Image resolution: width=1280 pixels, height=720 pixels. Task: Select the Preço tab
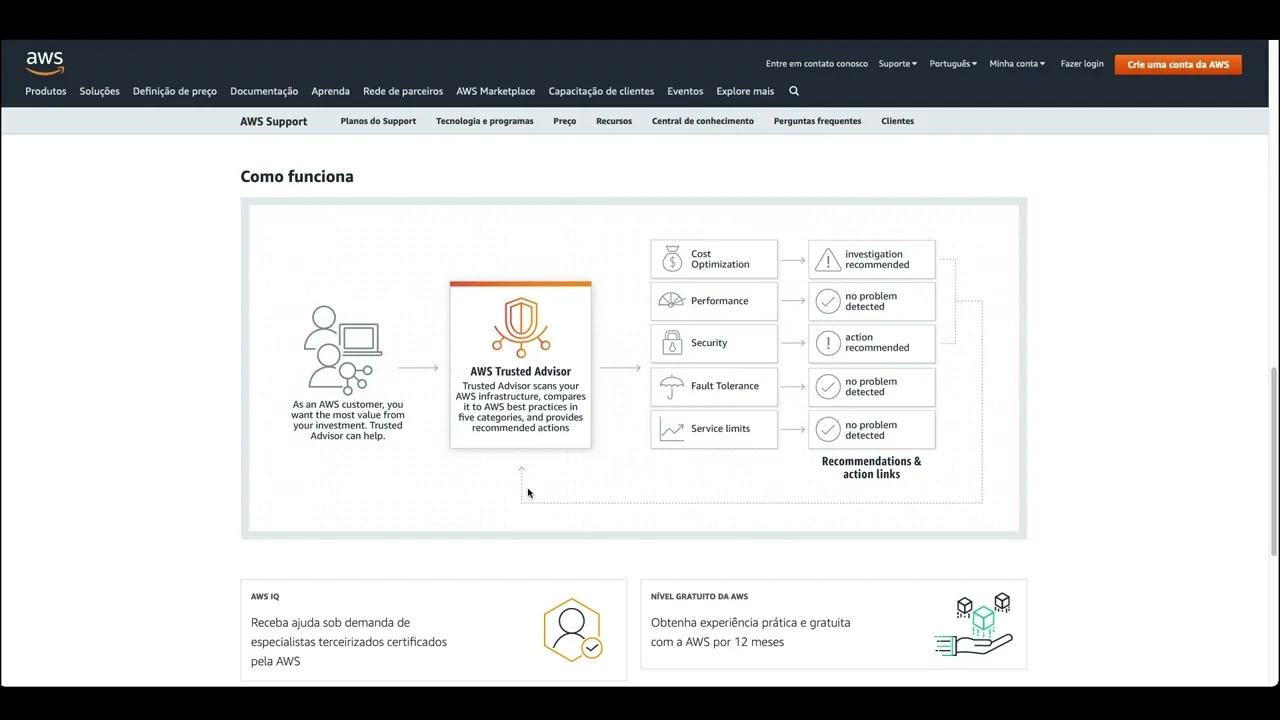565,121
